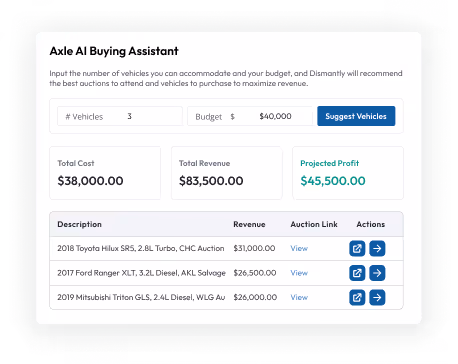Click arrow action icon for Toyota Hilux row

(377, 248)
